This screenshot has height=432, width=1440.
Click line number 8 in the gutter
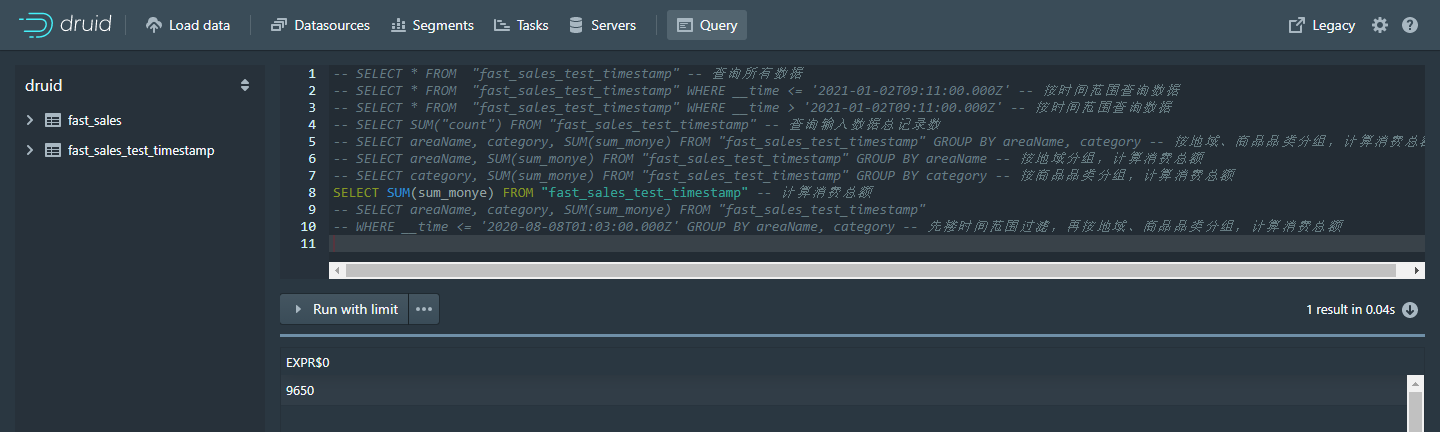point(312,192)
